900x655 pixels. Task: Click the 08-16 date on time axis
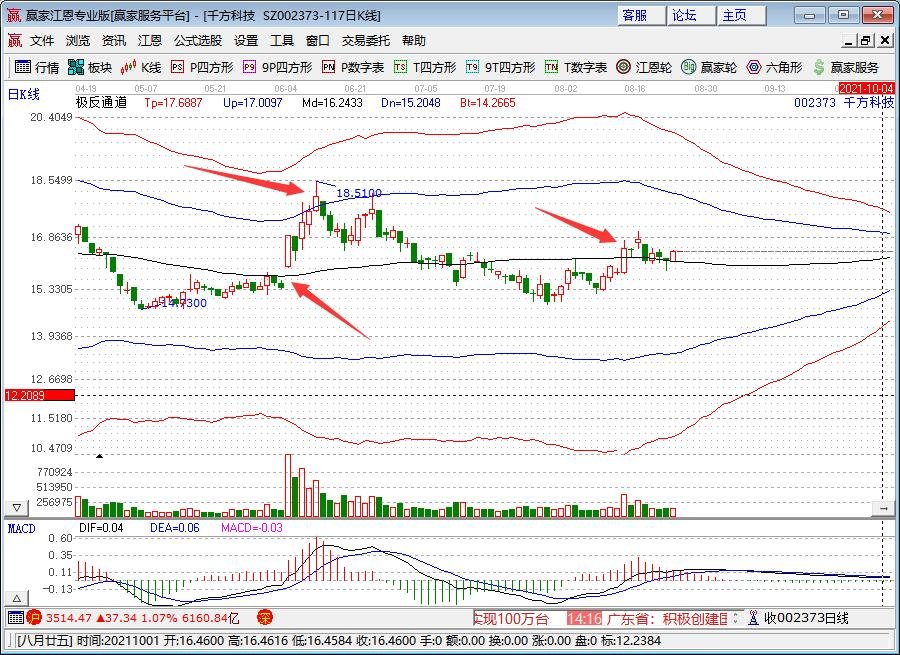635,88
